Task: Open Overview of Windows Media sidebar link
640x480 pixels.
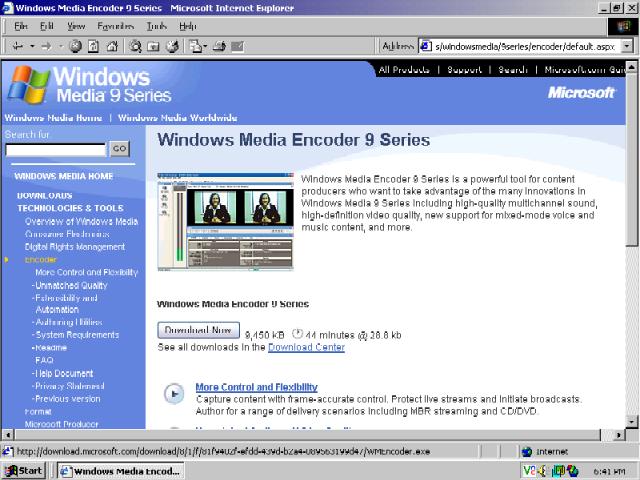Action: [81, 222]
